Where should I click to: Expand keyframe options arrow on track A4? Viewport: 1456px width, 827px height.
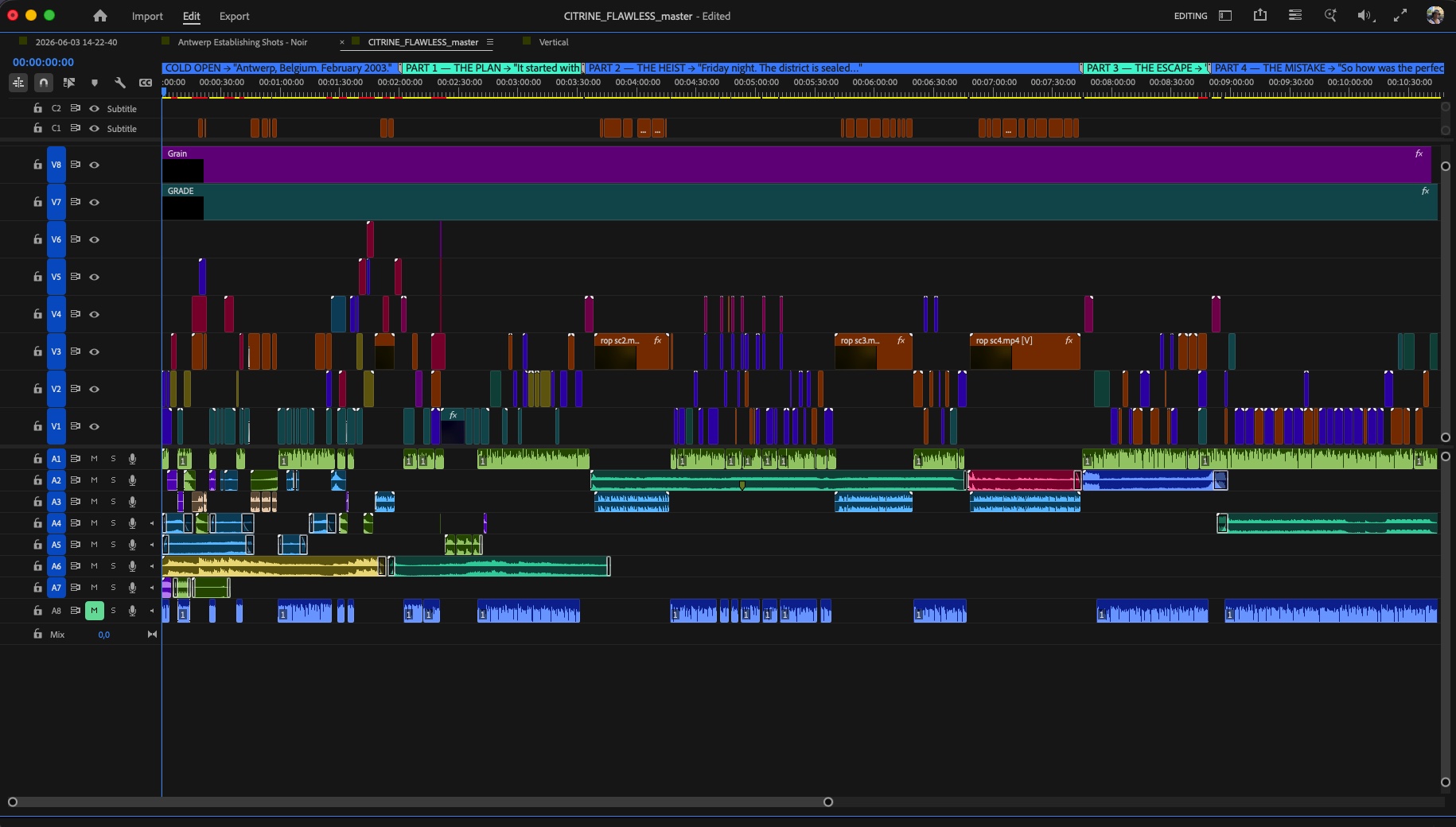(152, 523)
